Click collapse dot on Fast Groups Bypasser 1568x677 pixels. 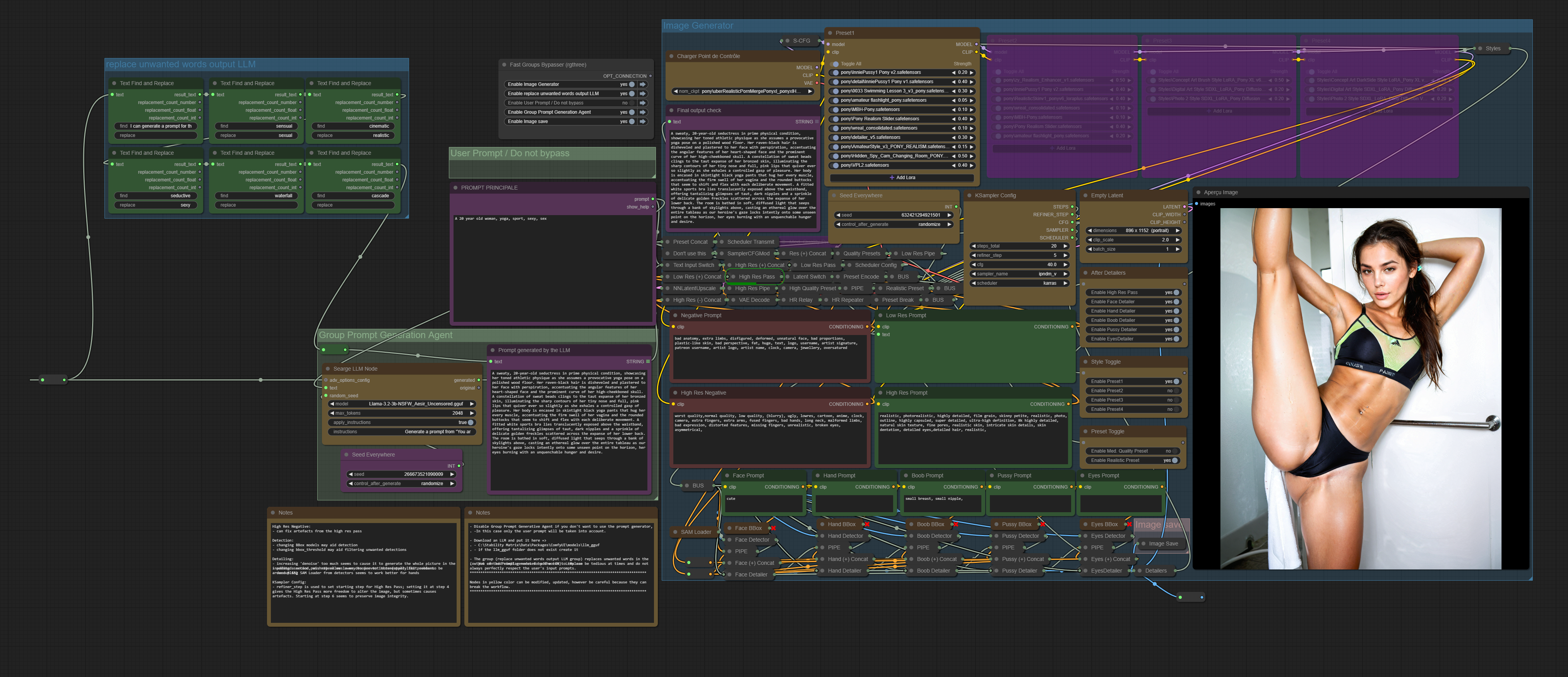(x=504, y=65)
